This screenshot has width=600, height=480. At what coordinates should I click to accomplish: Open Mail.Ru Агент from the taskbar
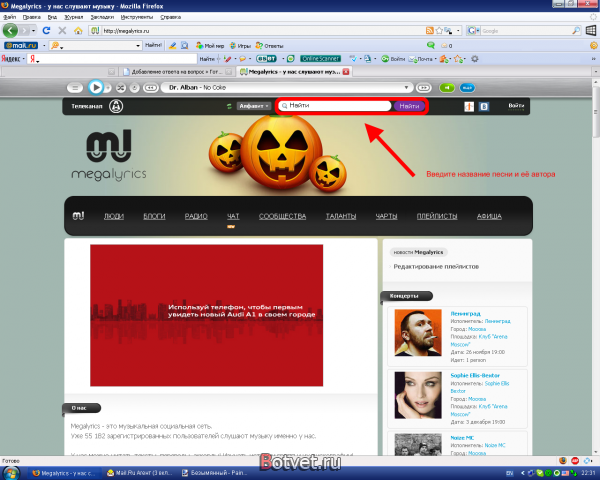[140, 473]
